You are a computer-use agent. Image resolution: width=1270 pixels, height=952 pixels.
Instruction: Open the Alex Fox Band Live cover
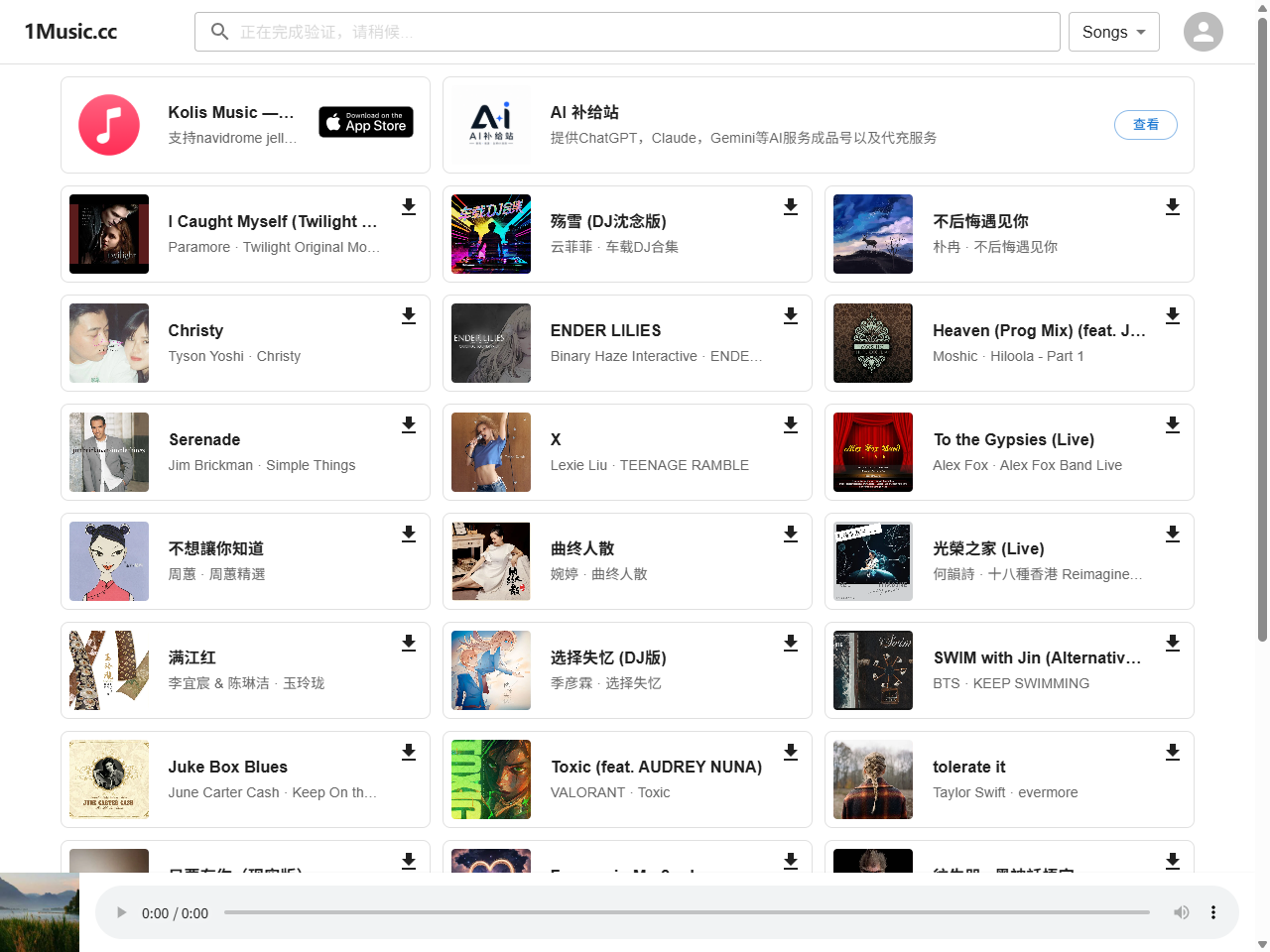pos(873,452)
